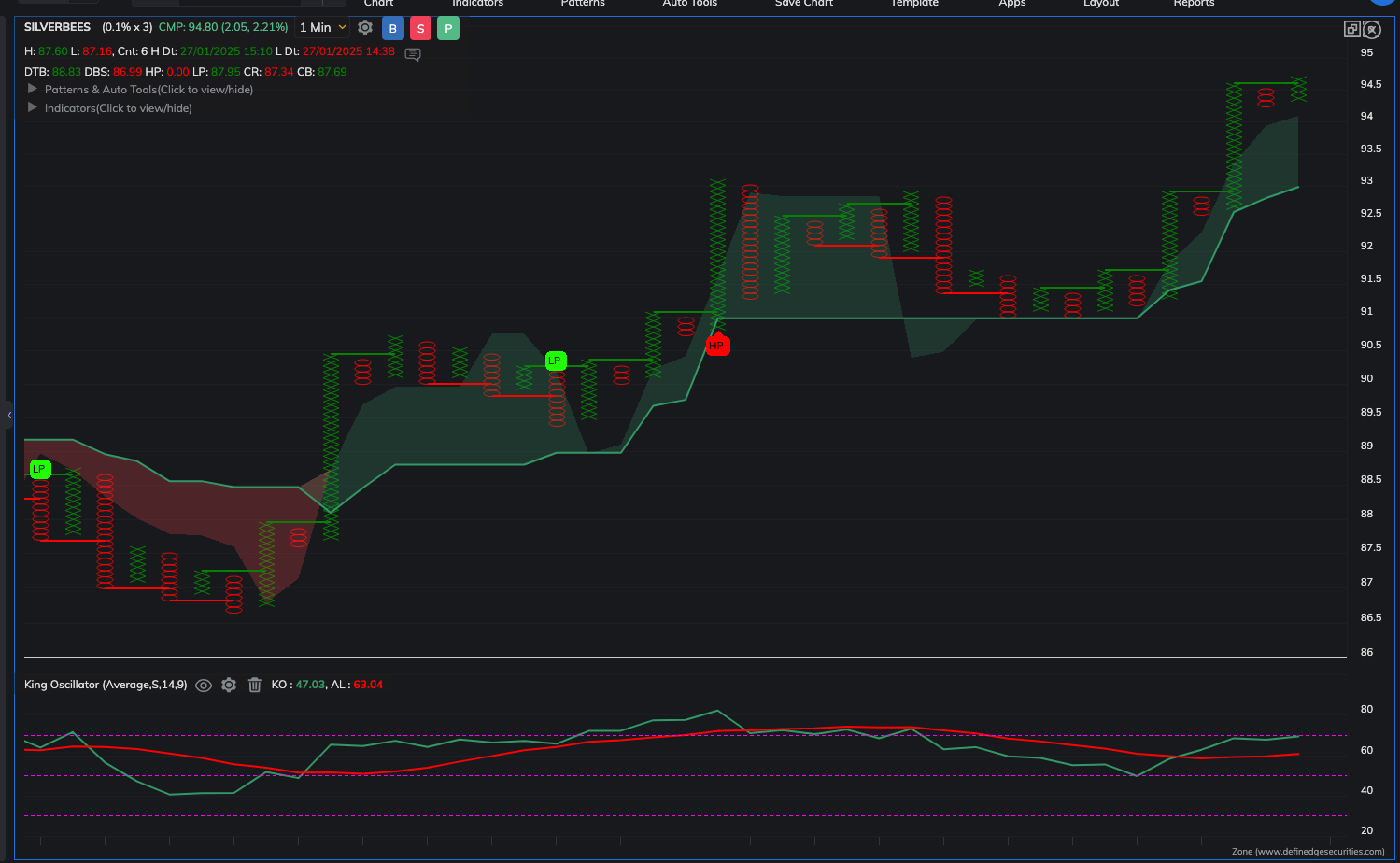The image size is (1400, 863).
Task: Click the green P button
Action: pyautogui.click(x=448, y=28)
